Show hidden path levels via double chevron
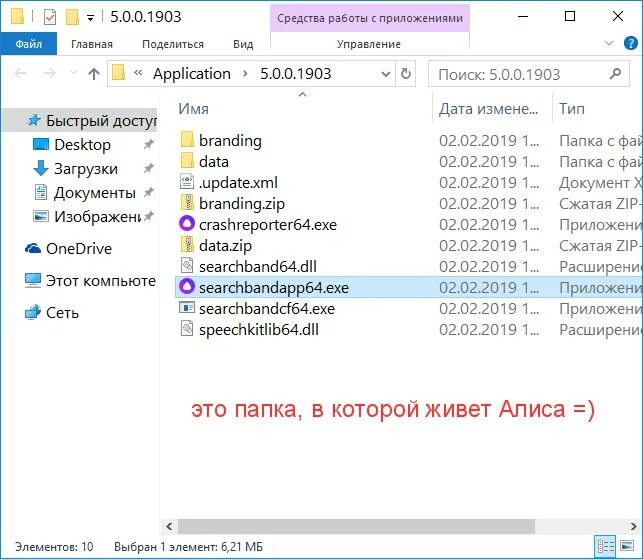The height and width of the screenshot is (559, 643). [138, 73]
